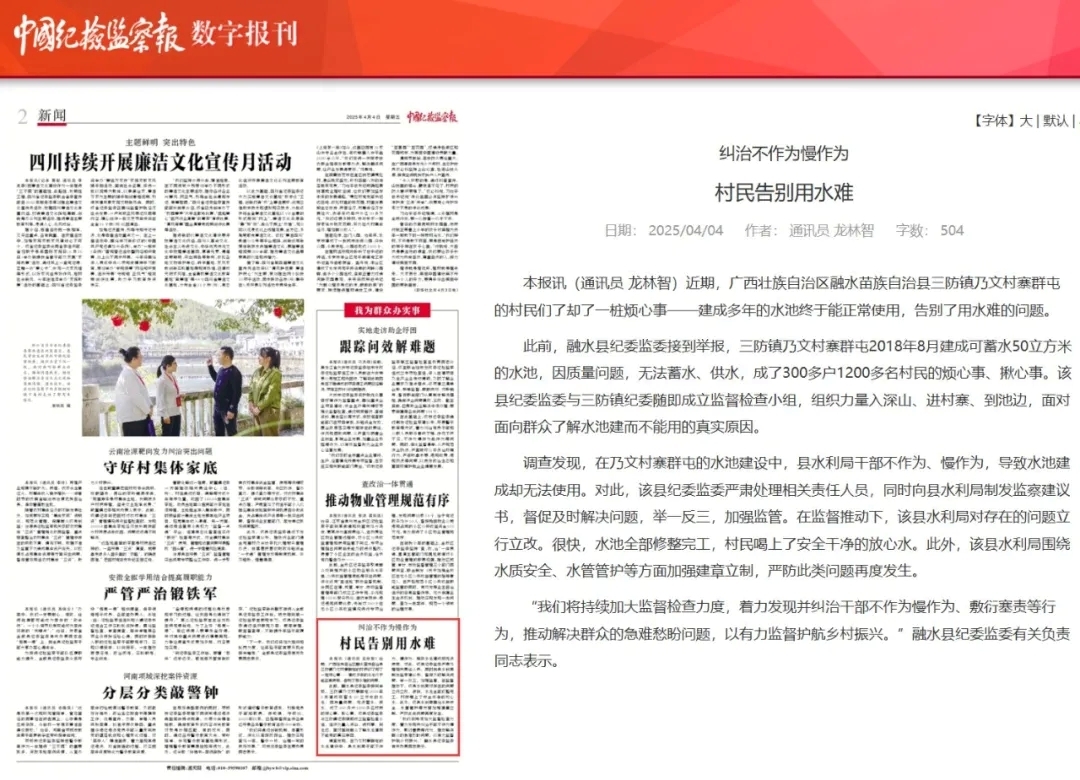This screenshot has height=780, width=1080.
Task: Click the small red masthead logo on the page preview
Action: click(x=432, y=116)
